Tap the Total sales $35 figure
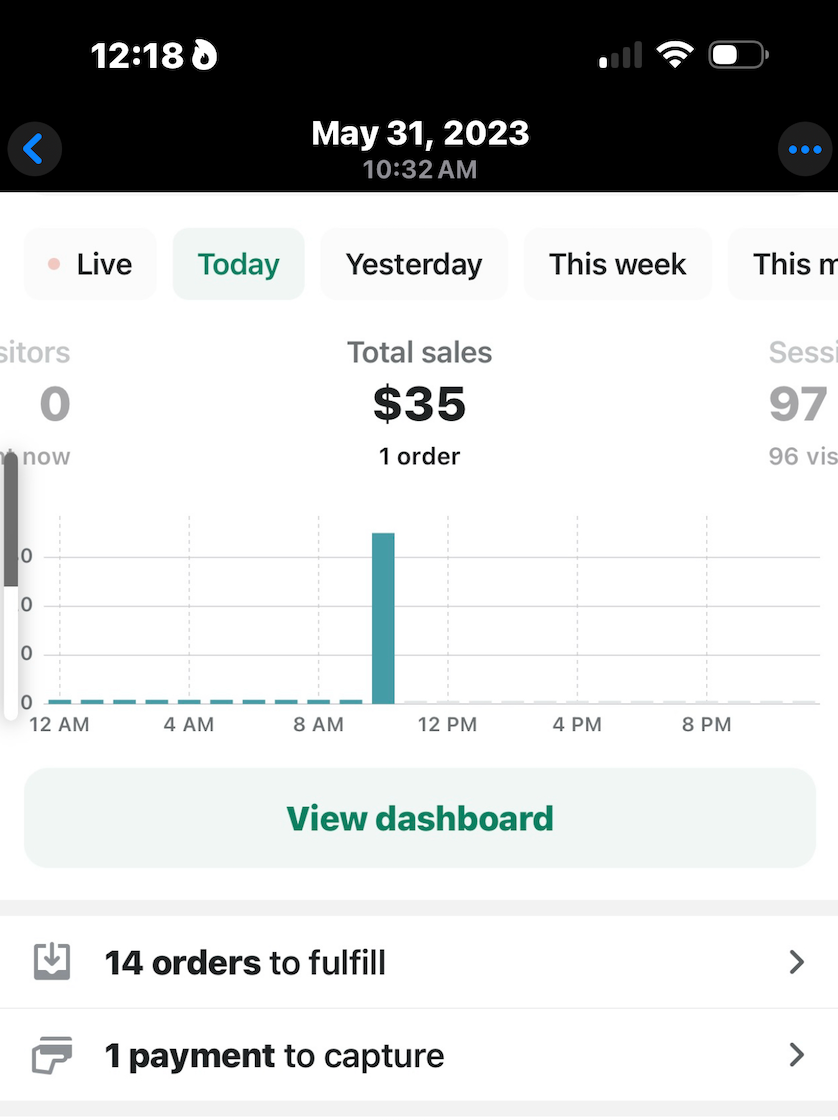This screenshot has height=1120, width=838. tap(419, 404)
